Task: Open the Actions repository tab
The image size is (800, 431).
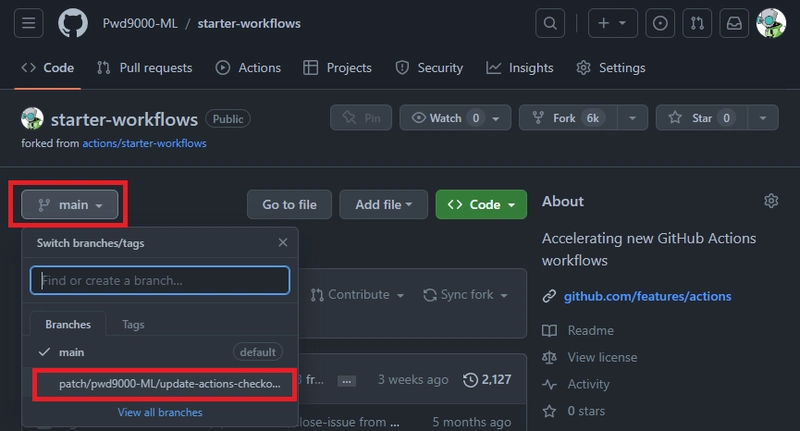Action: 249,68
